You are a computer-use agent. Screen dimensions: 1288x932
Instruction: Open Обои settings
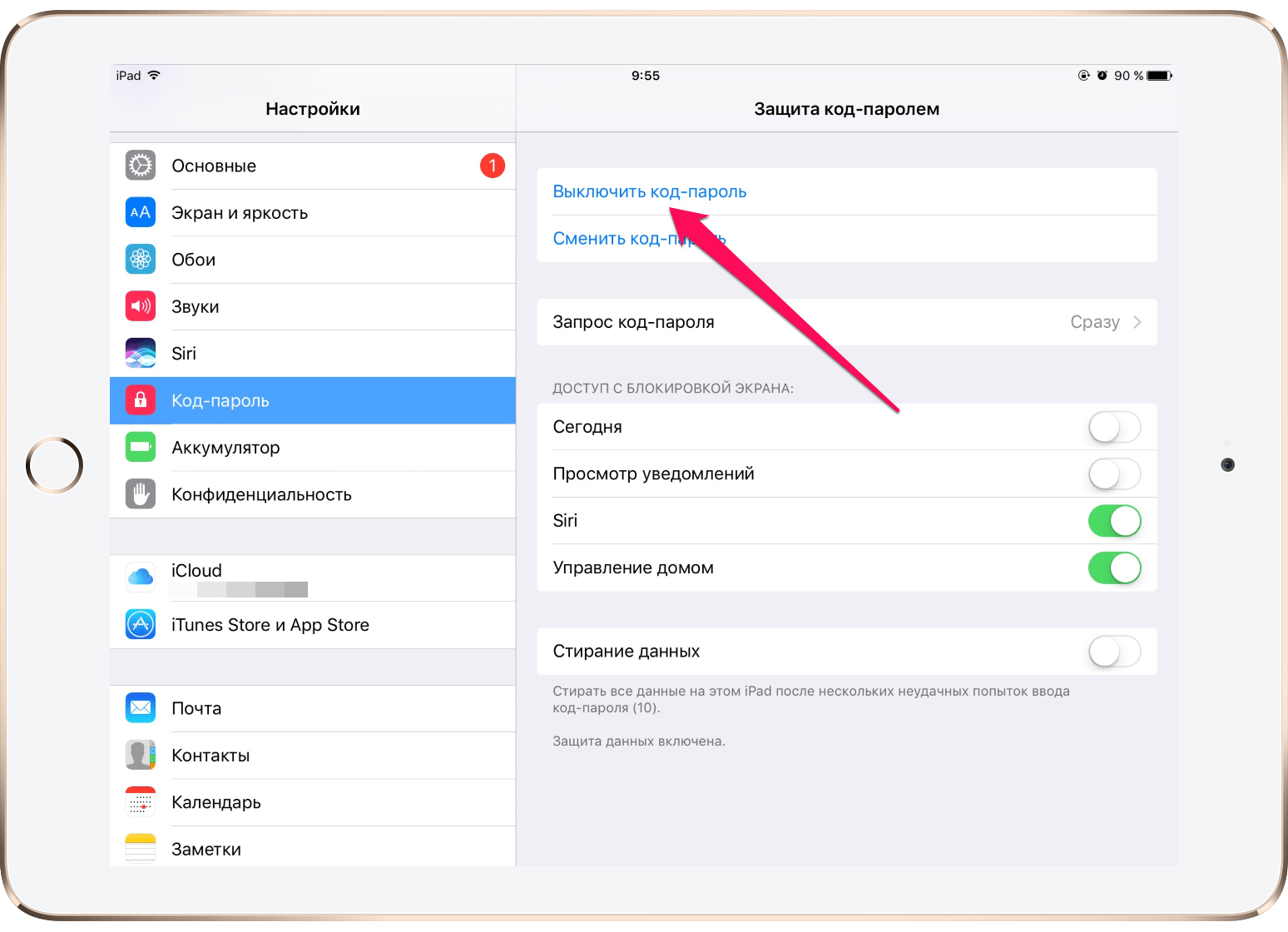point(313,260)
